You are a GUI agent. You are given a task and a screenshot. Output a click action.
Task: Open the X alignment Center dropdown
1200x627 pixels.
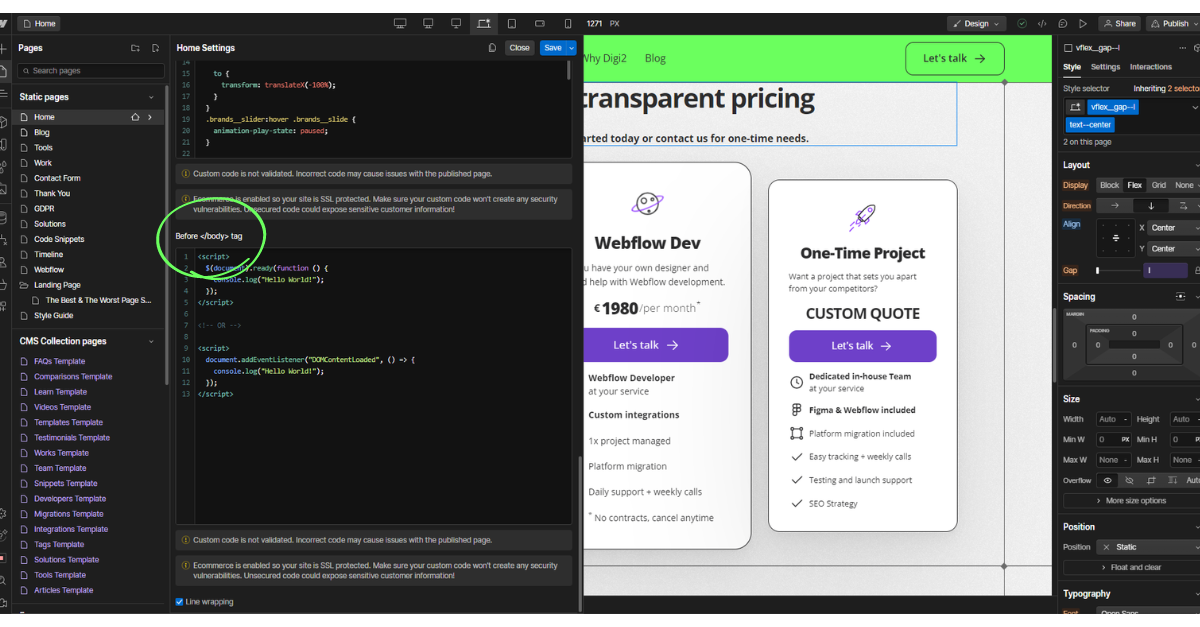(1174, 228)
